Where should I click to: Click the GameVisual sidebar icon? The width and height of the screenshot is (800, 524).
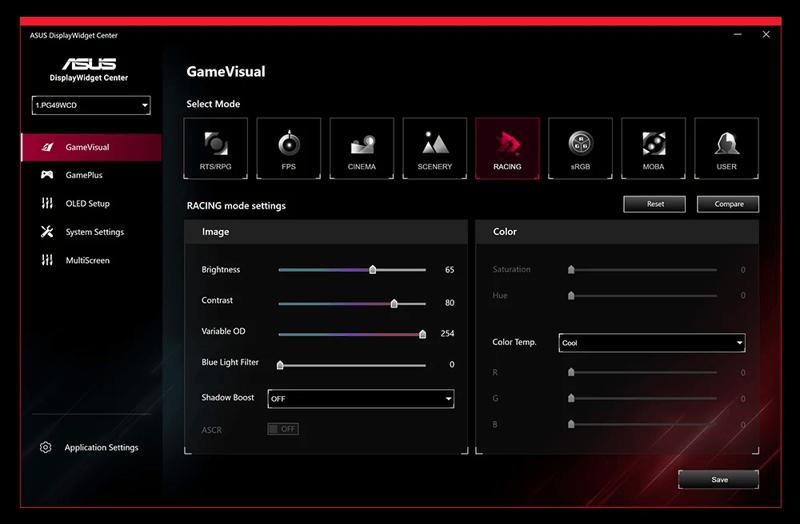point(47,147)
